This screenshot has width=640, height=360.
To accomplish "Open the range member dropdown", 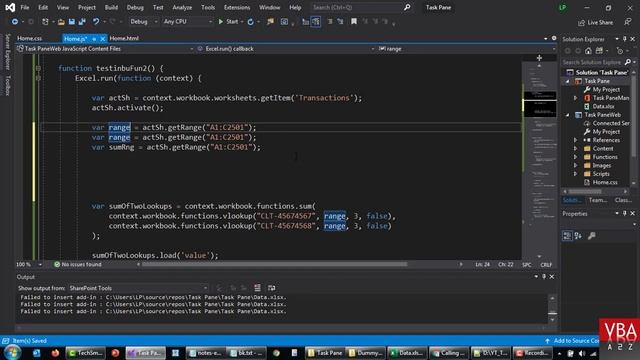I will (467, 49).
